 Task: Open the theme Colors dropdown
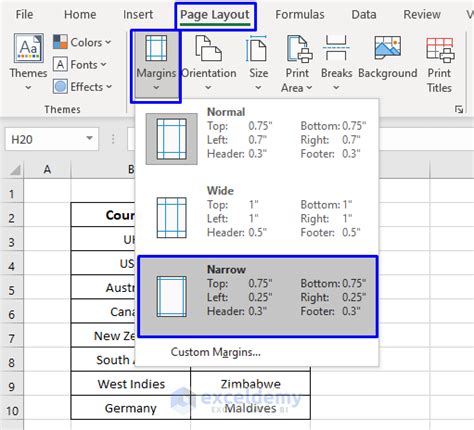coord(82,42)
